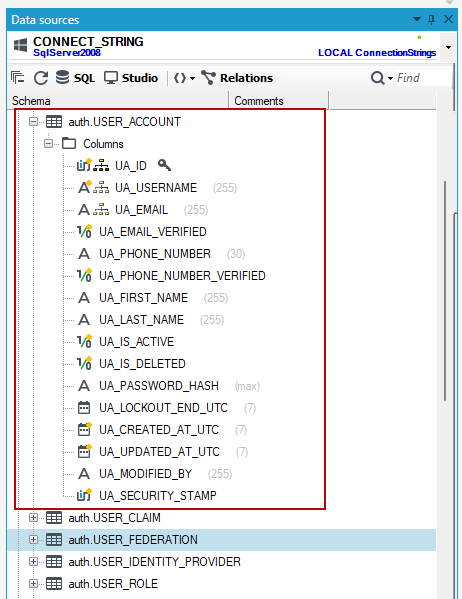Click the SqlServer2008 provider label

tap(67, 53)
